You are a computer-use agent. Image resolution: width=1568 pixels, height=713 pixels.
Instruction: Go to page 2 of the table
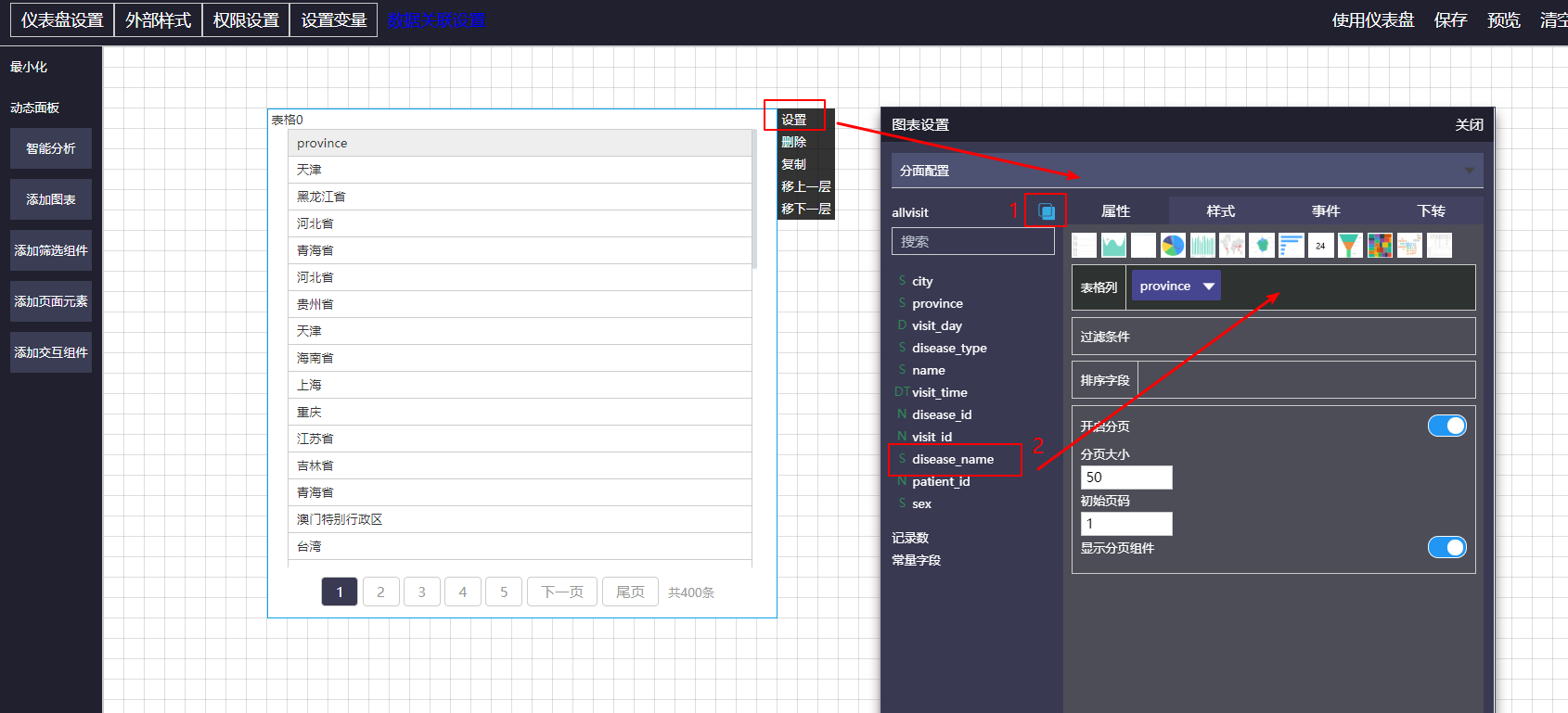point(380,592)
